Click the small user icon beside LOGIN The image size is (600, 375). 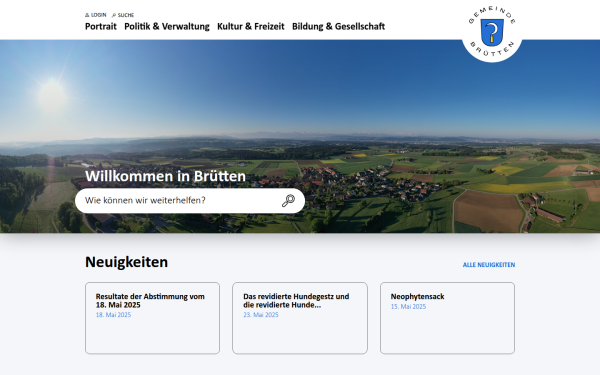87,15
